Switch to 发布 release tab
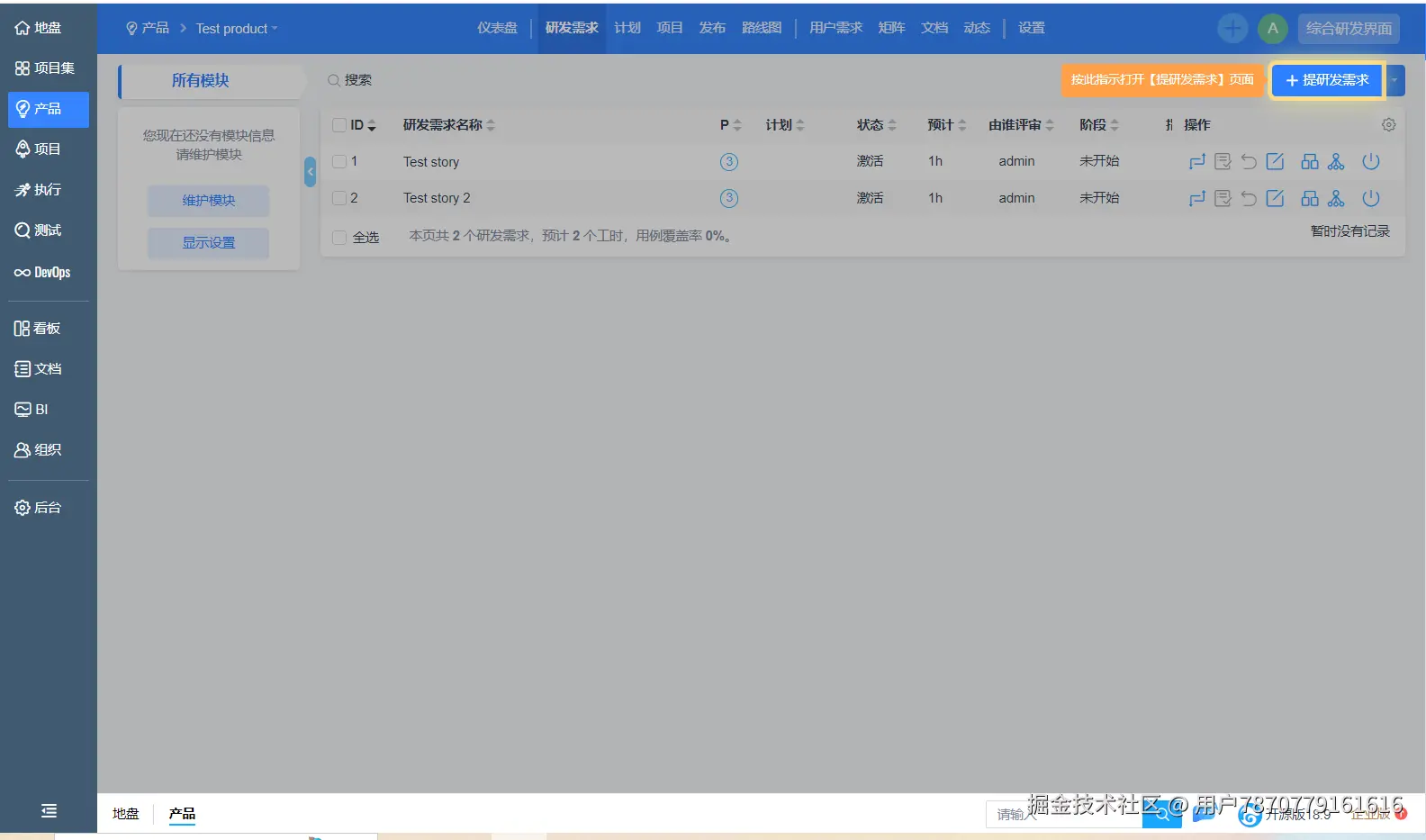Viewport: 1426px width, 840px height. click(x=712, y=28)
